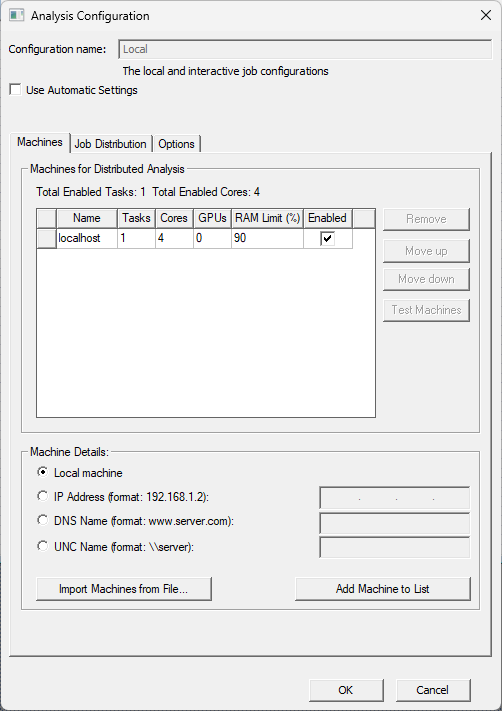The image size is (502, 711).
Task: Click the GPUs cell showing 0
Action: [x=212, y=239]
